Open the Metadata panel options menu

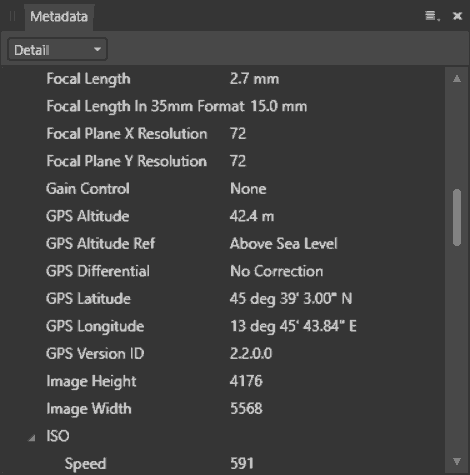point(432,16)
